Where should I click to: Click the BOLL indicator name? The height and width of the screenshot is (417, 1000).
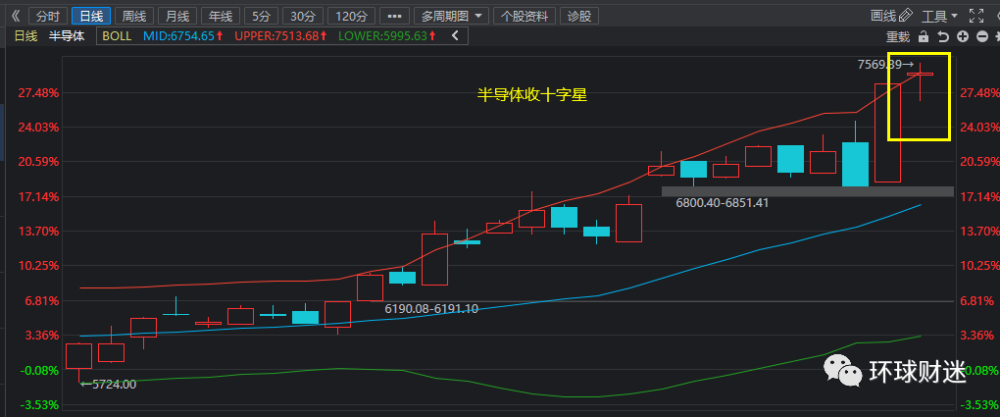point(117,36)
